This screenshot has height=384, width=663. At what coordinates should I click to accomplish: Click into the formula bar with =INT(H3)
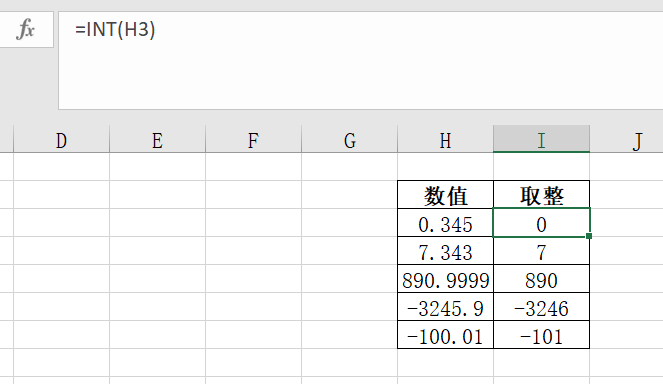(360, 60)
